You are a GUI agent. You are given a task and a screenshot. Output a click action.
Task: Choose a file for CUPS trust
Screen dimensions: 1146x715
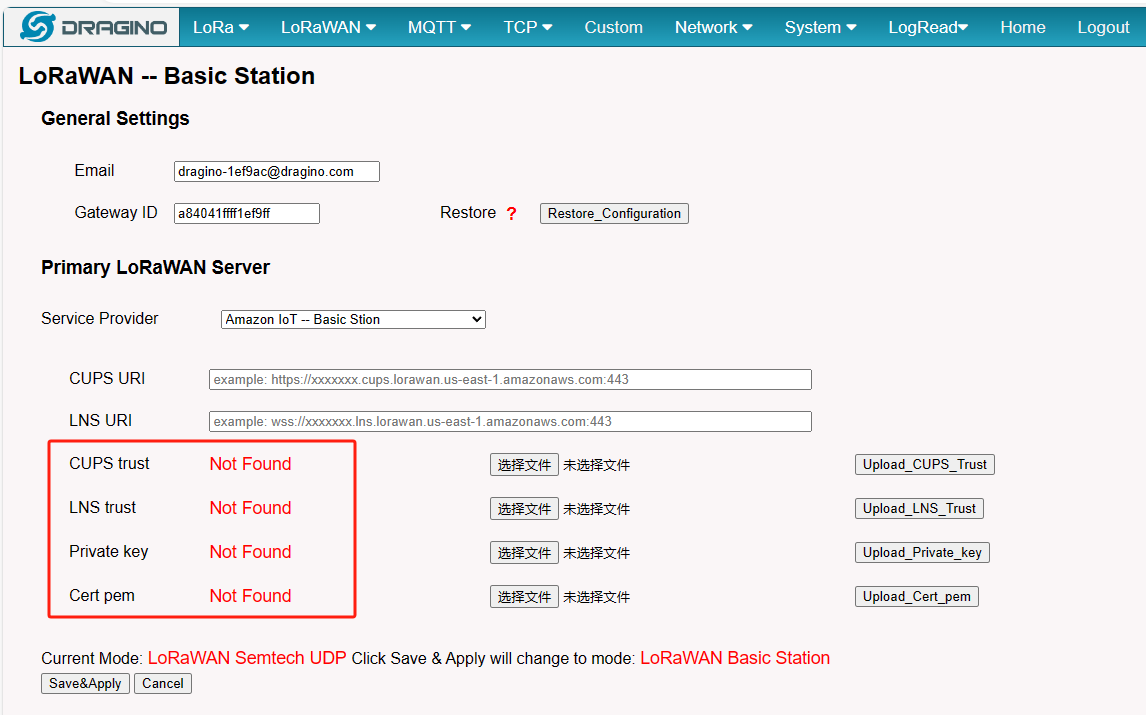click(x=524, y=465)
